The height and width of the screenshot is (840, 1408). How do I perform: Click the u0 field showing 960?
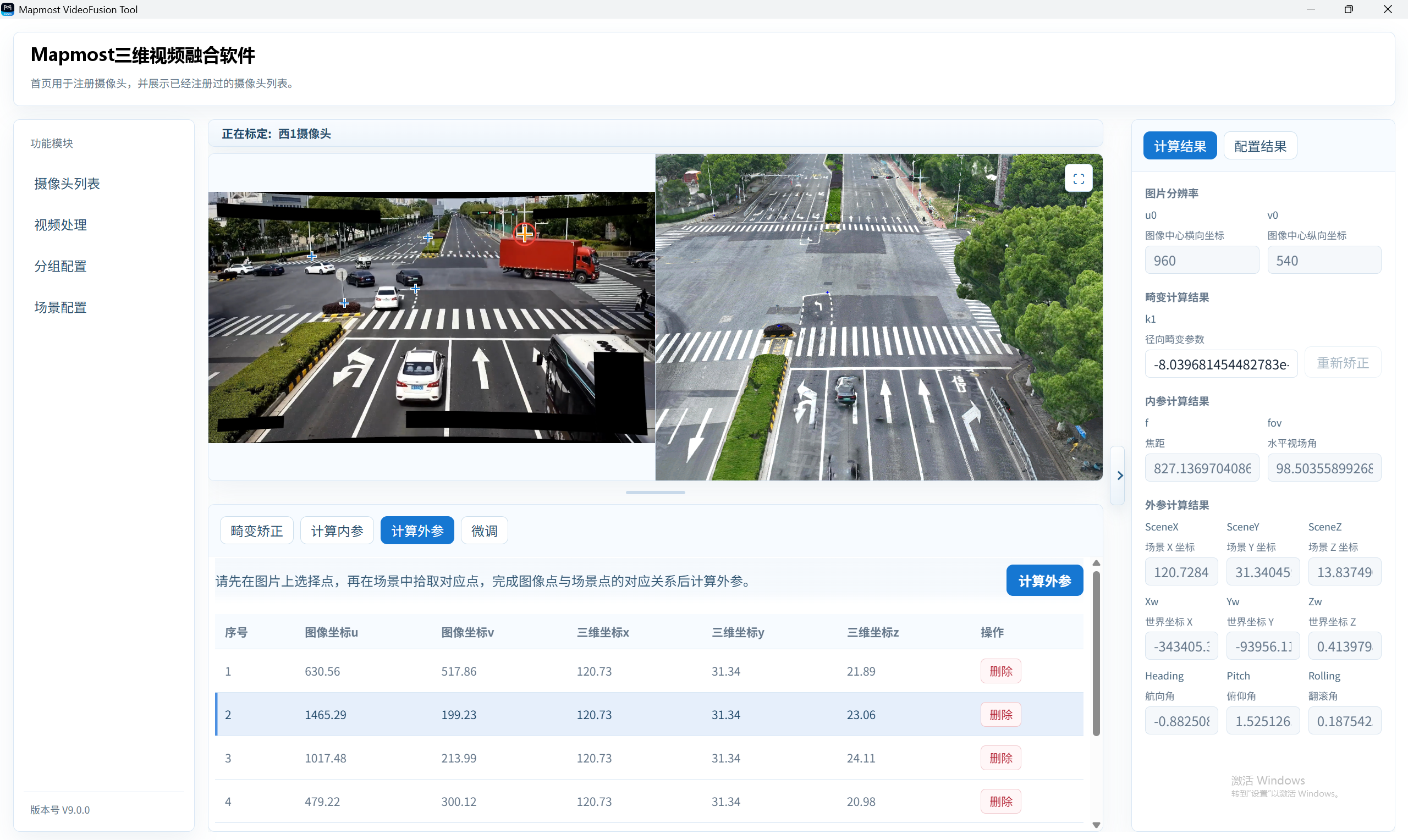[1202, 261]
